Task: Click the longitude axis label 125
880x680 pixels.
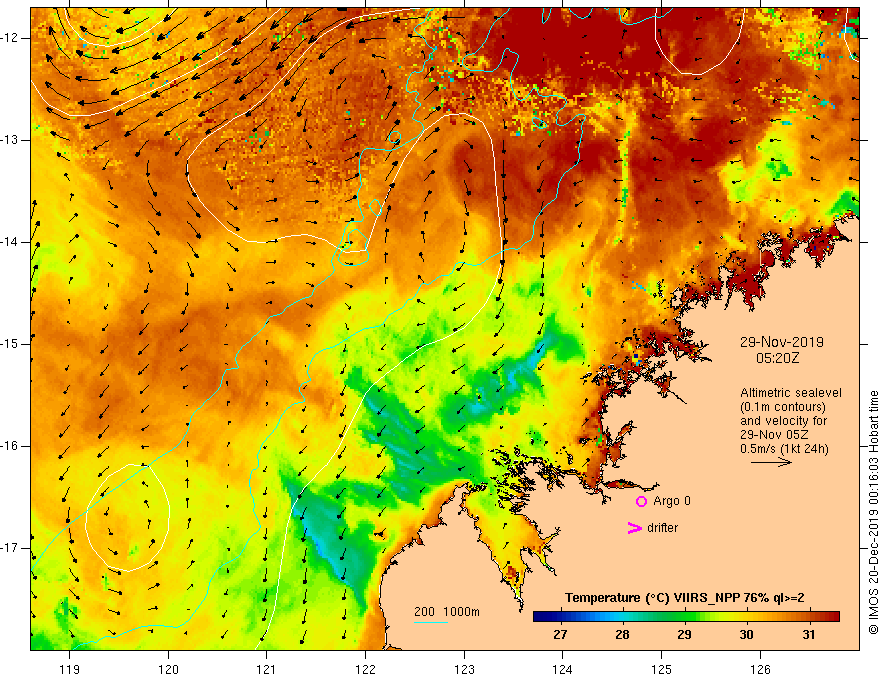Action: (x=662, y=669)
